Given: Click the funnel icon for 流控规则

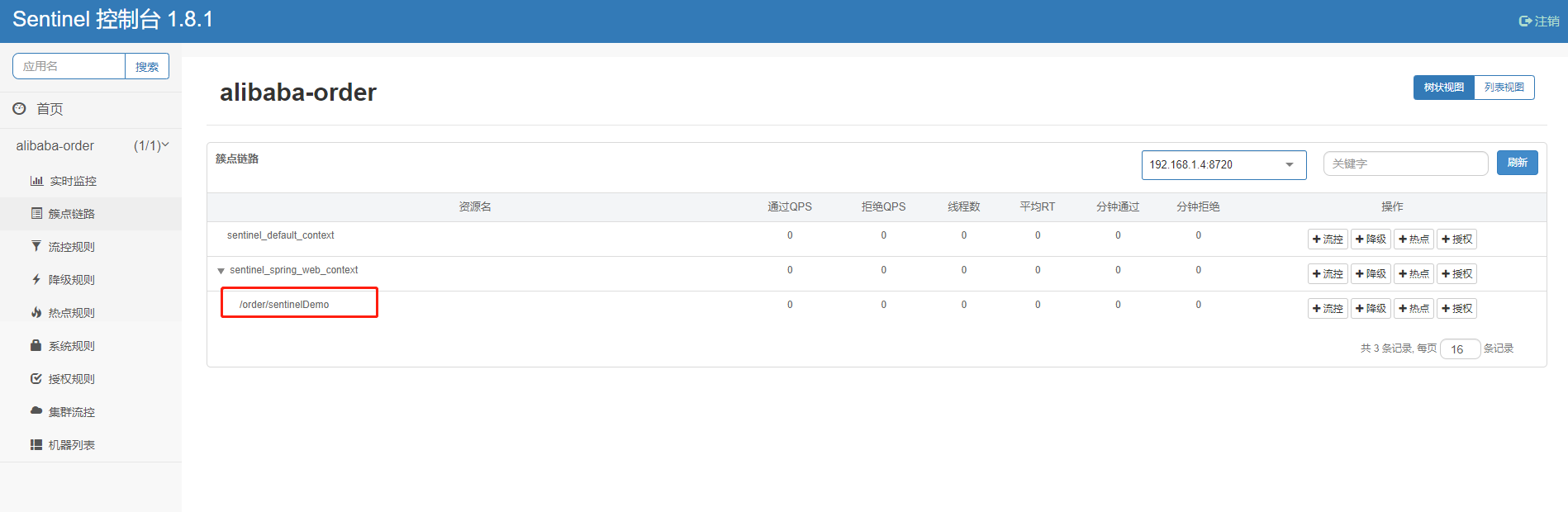Looking at the screenshot, I should tap(36, 246).
